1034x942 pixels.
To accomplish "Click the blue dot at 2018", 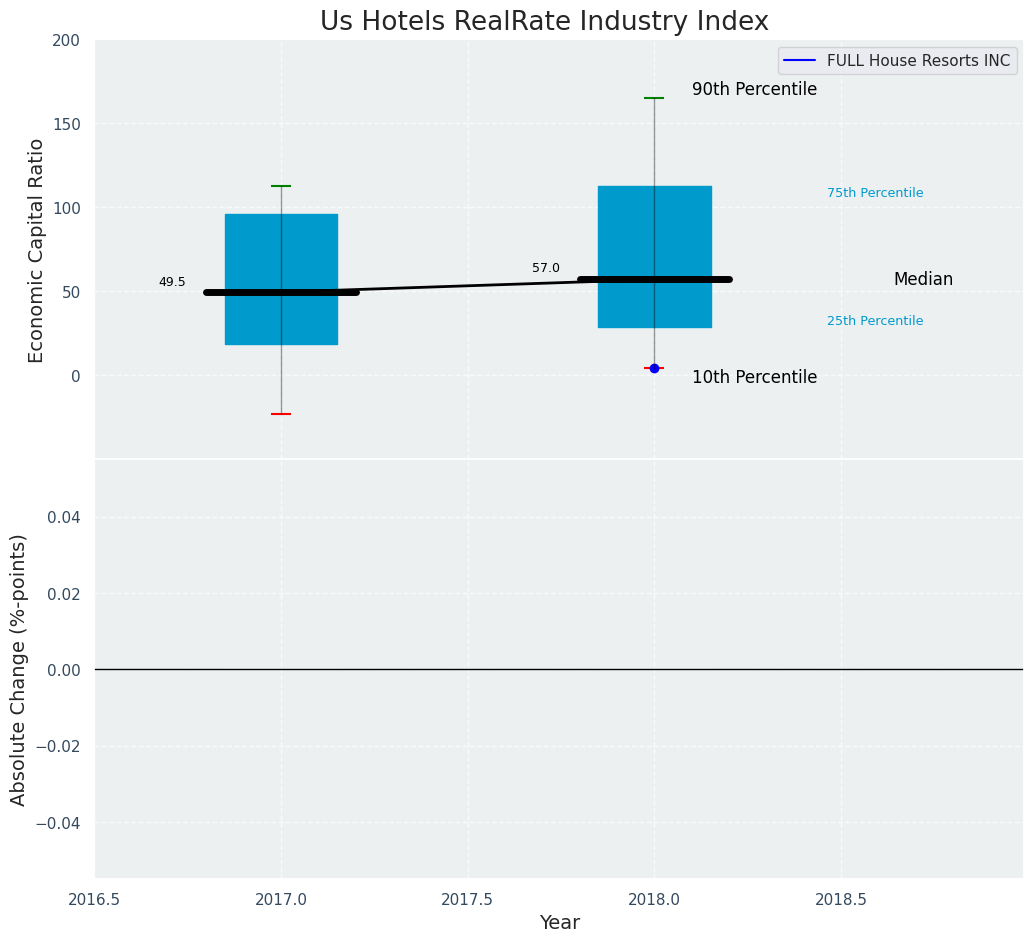I will [x=654, y=368].
